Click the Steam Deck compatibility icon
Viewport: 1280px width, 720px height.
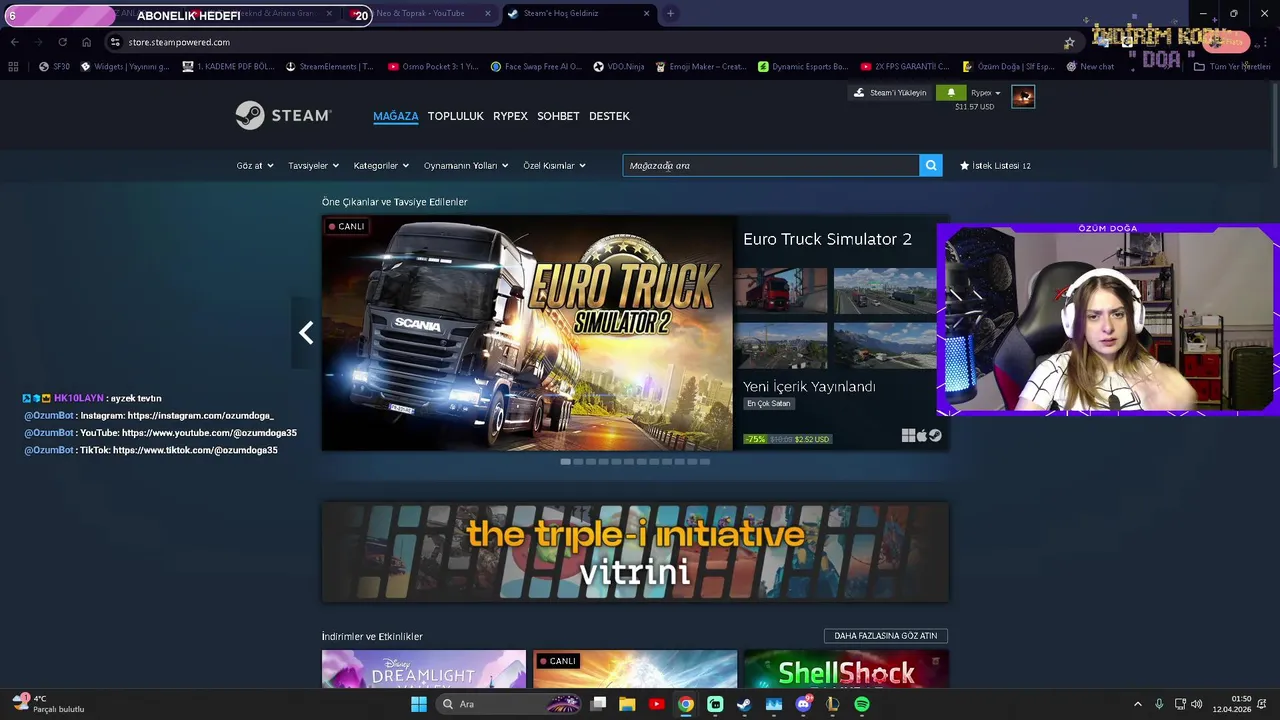coord(935,435)
